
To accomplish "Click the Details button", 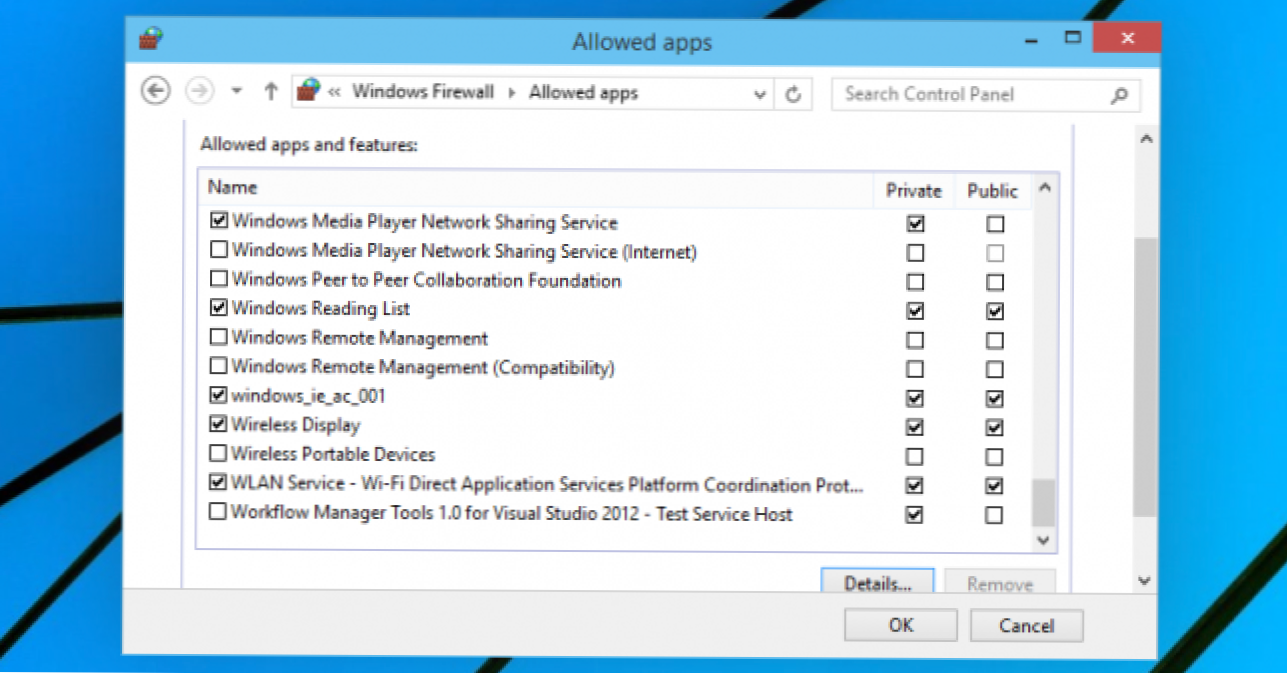I will click(x=878, y=584).
